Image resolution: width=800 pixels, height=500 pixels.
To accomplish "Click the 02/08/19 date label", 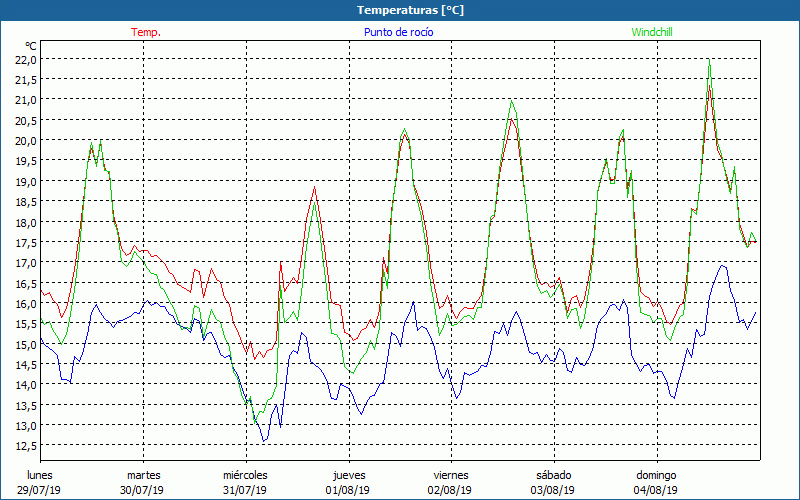I will click(449, 490).
